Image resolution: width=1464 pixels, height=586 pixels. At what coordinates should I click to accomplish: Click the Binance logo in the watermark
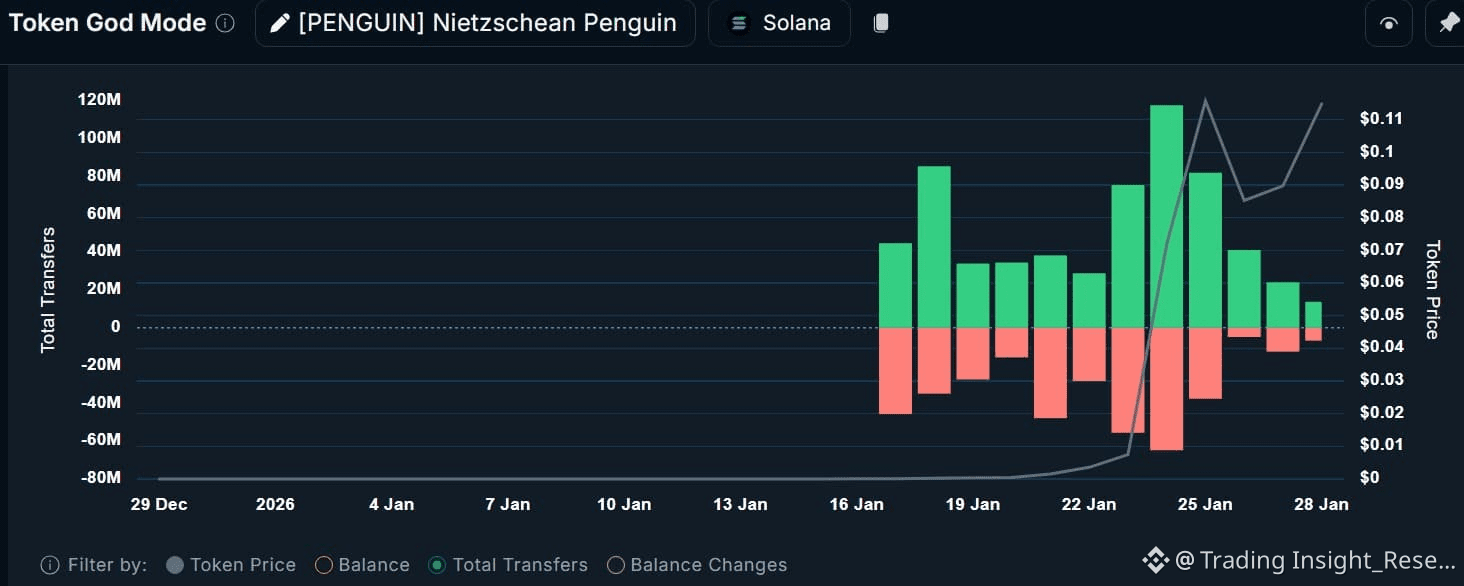point(1155,560)
